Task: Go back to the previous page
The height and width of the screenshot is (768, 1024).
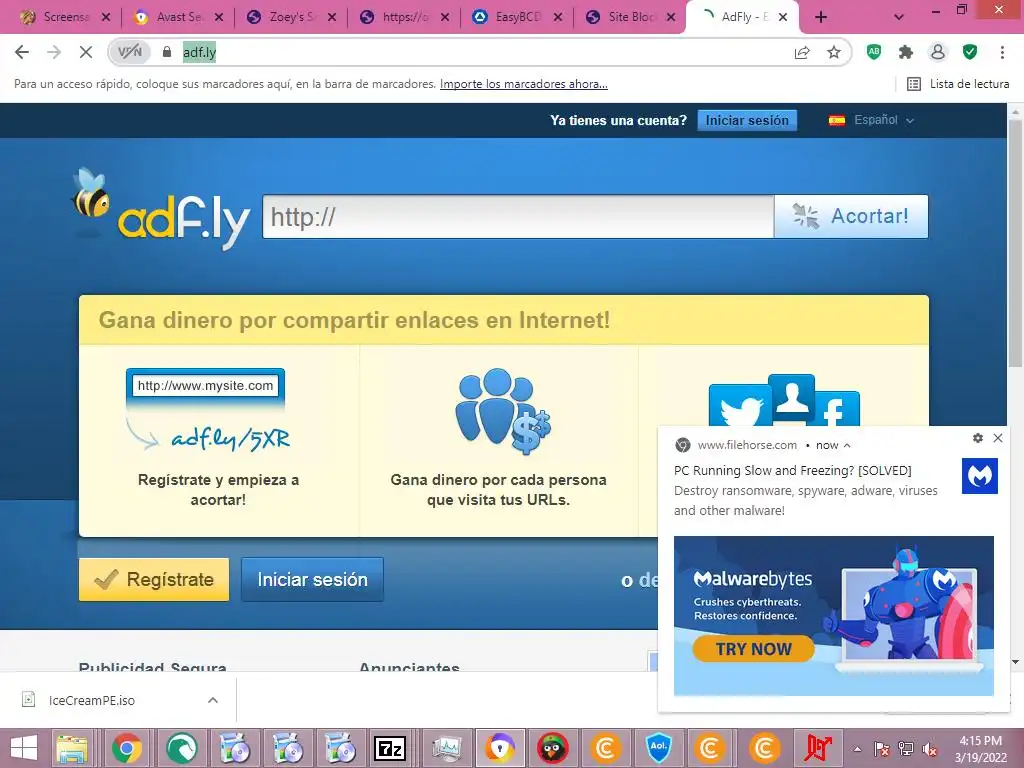Action: (22, 52)
